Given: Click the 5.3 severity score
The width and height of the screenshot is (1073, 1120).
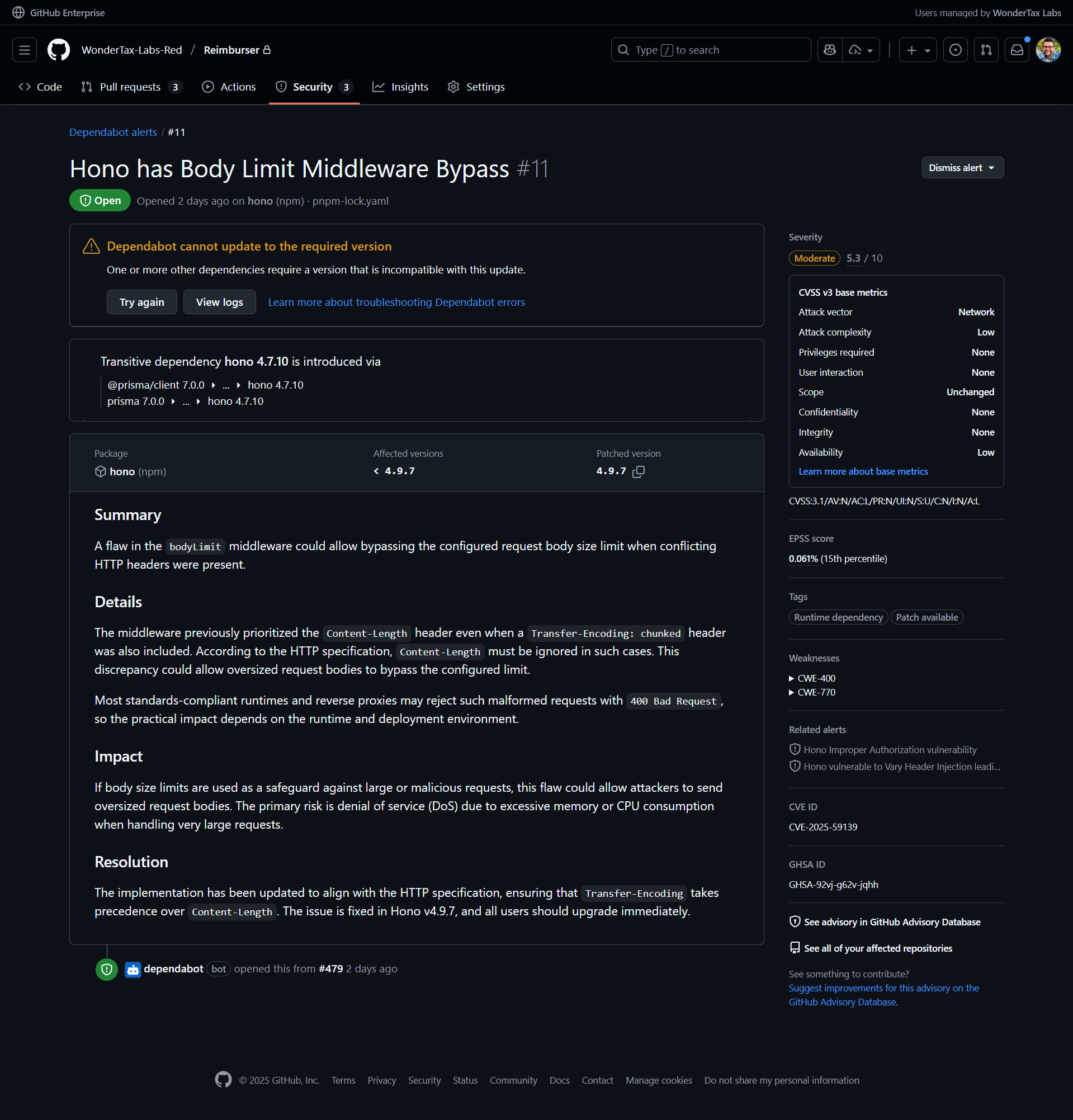Looking at the screenshot, I should click(x=854, y=258).
